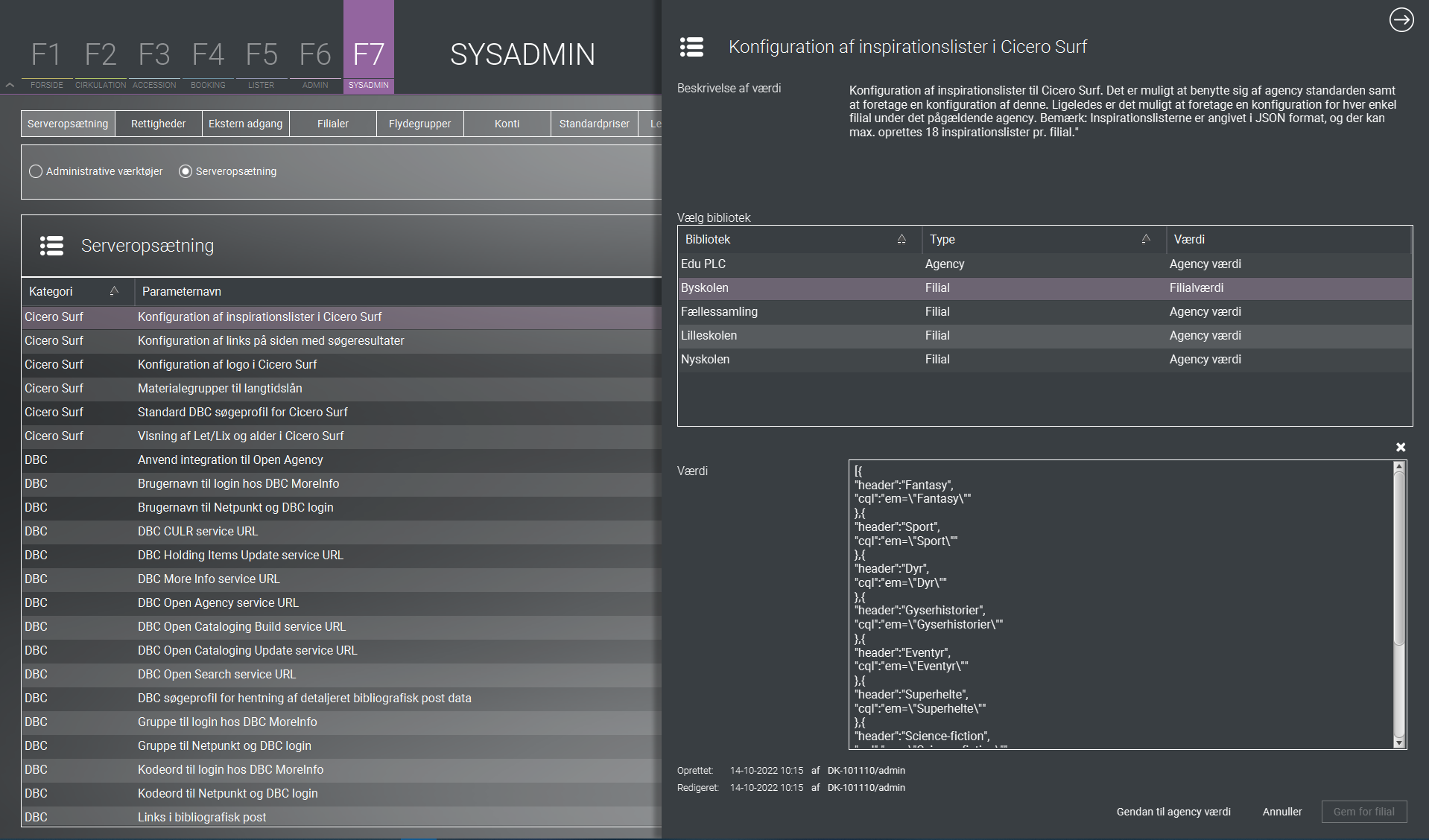Select Standard DBC søgeprofil for Cicero Surf
1429x840 pixels.
click(342, 413)
